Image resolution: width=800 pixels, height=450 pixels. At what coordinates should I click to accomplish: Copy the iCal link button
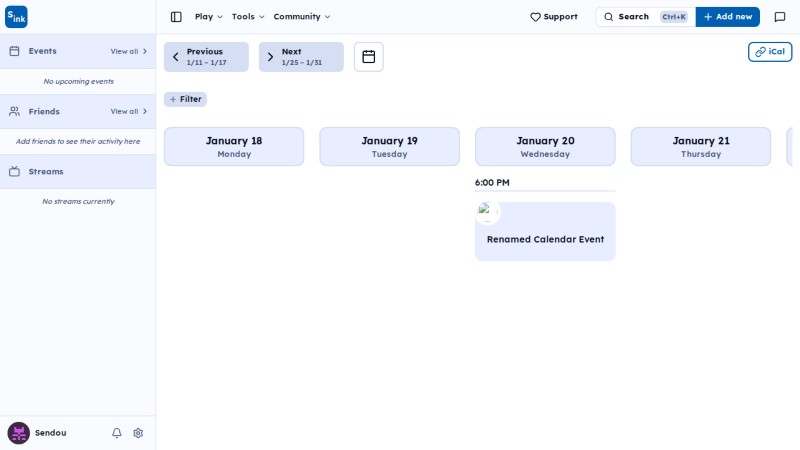[x=770, y=52]
